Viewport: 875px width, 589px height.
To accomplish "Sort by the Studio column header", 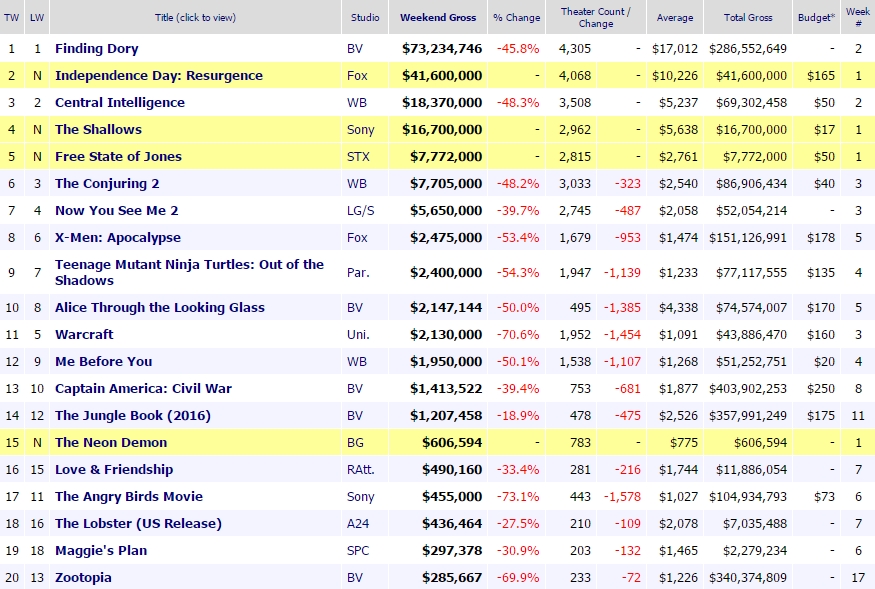I will point(365,17).
